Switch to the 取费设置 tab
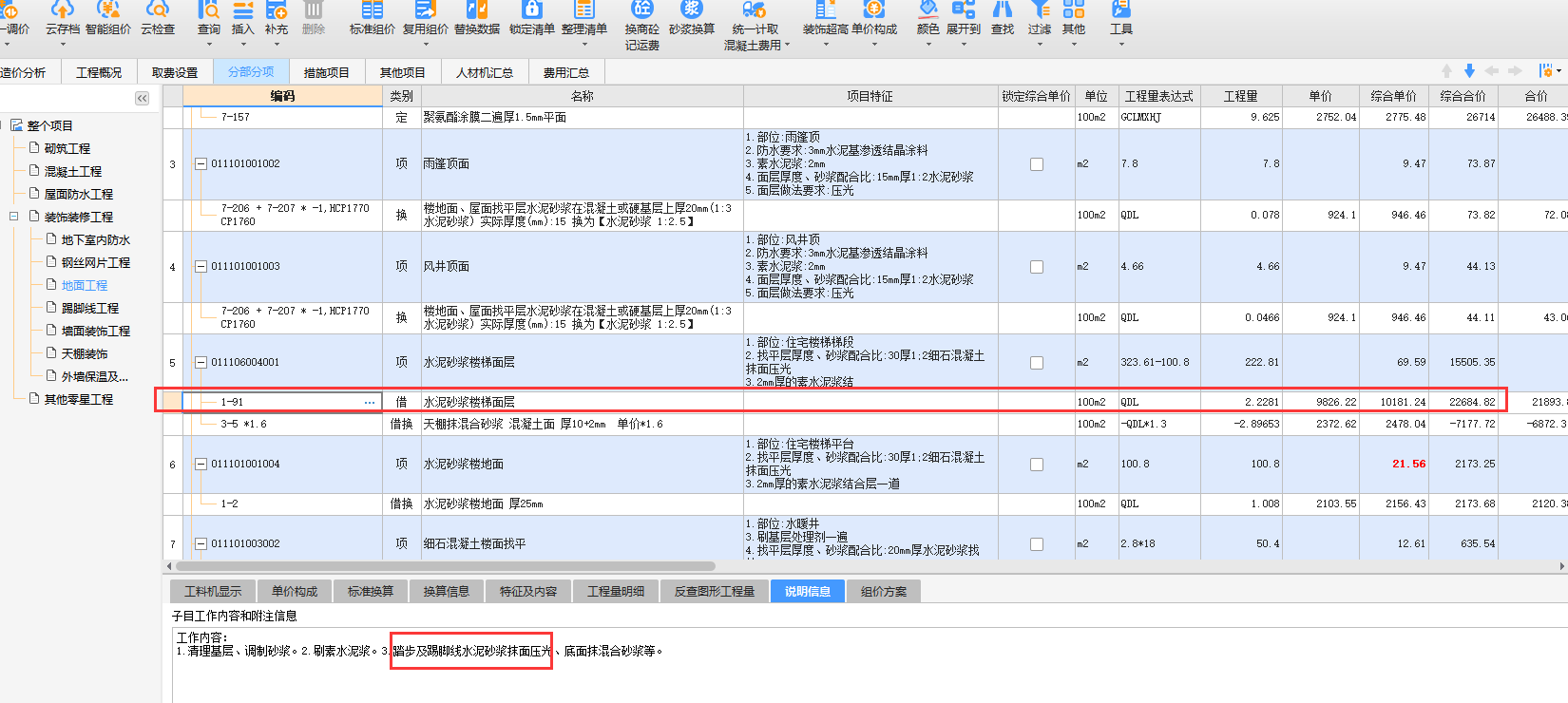The height and width of the screenshot is (703, 1568). 175,72
